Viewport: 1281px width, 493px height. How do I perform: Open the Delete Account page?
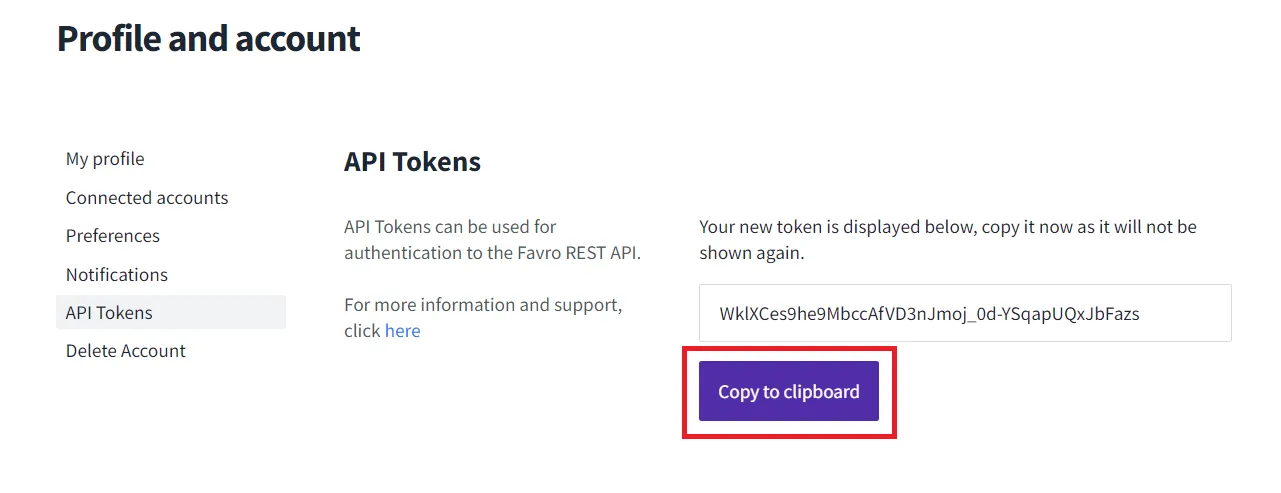click(x=126, y=351)
